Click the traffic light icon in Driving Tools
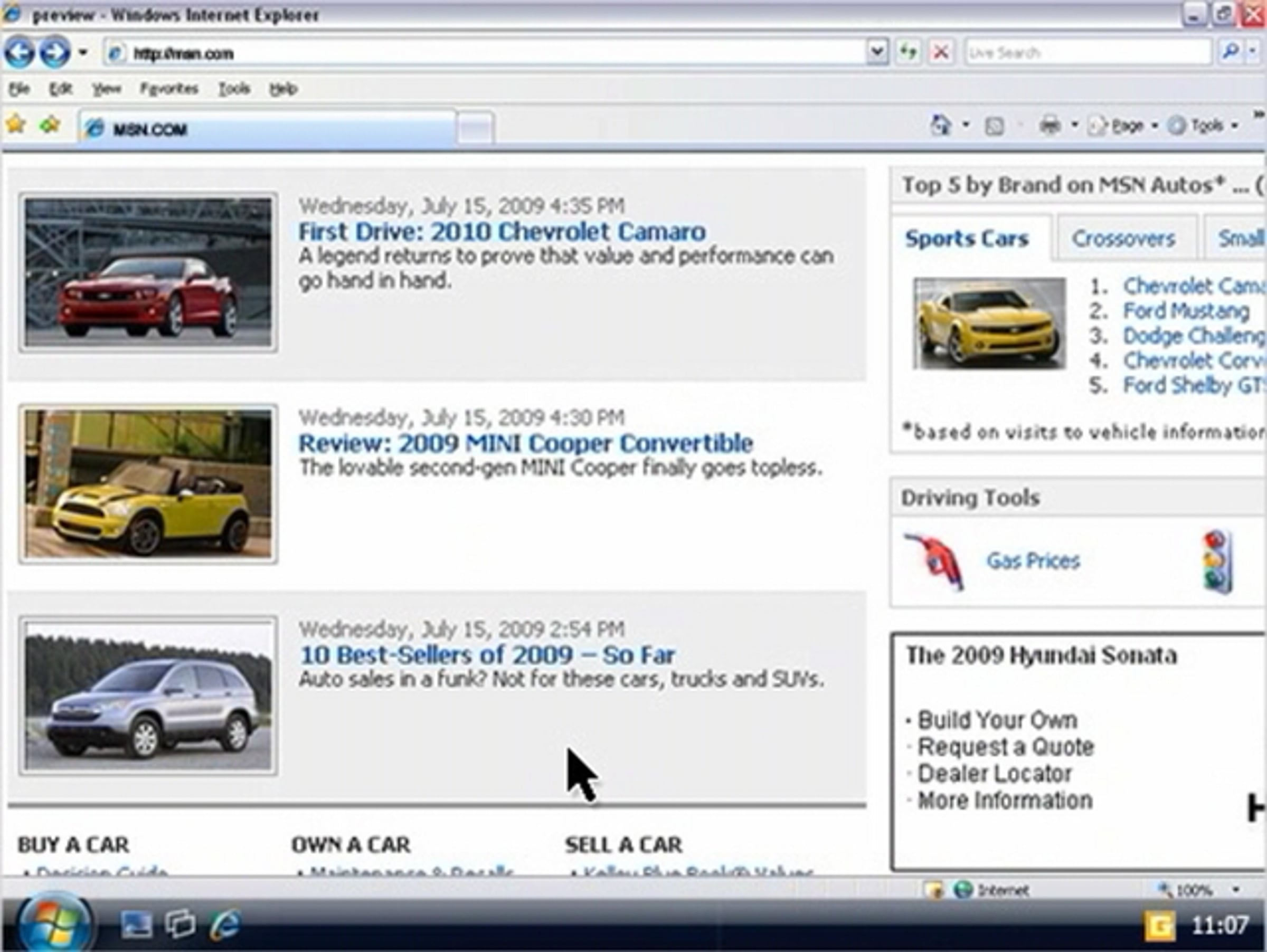The image size is (1267, 952). (x=1218, y=562)
